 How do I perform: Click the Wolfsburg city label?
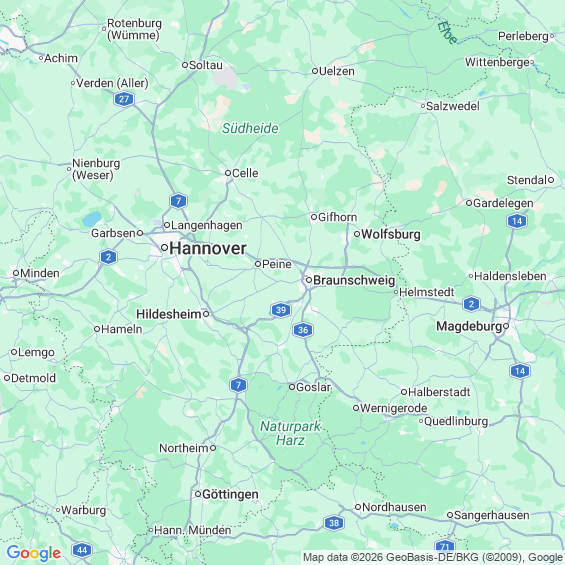pos(391,234)
